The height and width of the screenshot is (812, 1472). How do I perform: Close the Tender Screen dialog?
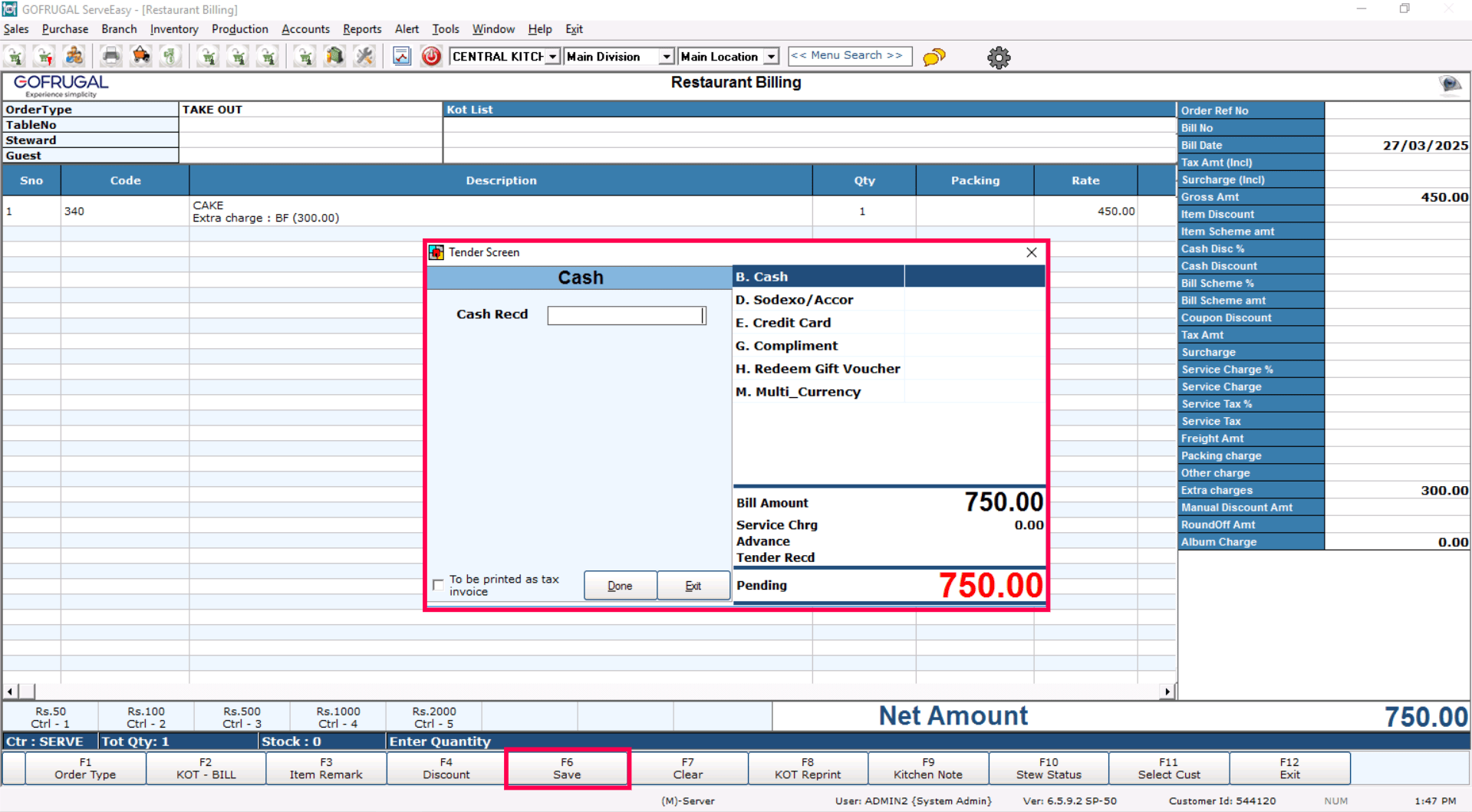1031,252
